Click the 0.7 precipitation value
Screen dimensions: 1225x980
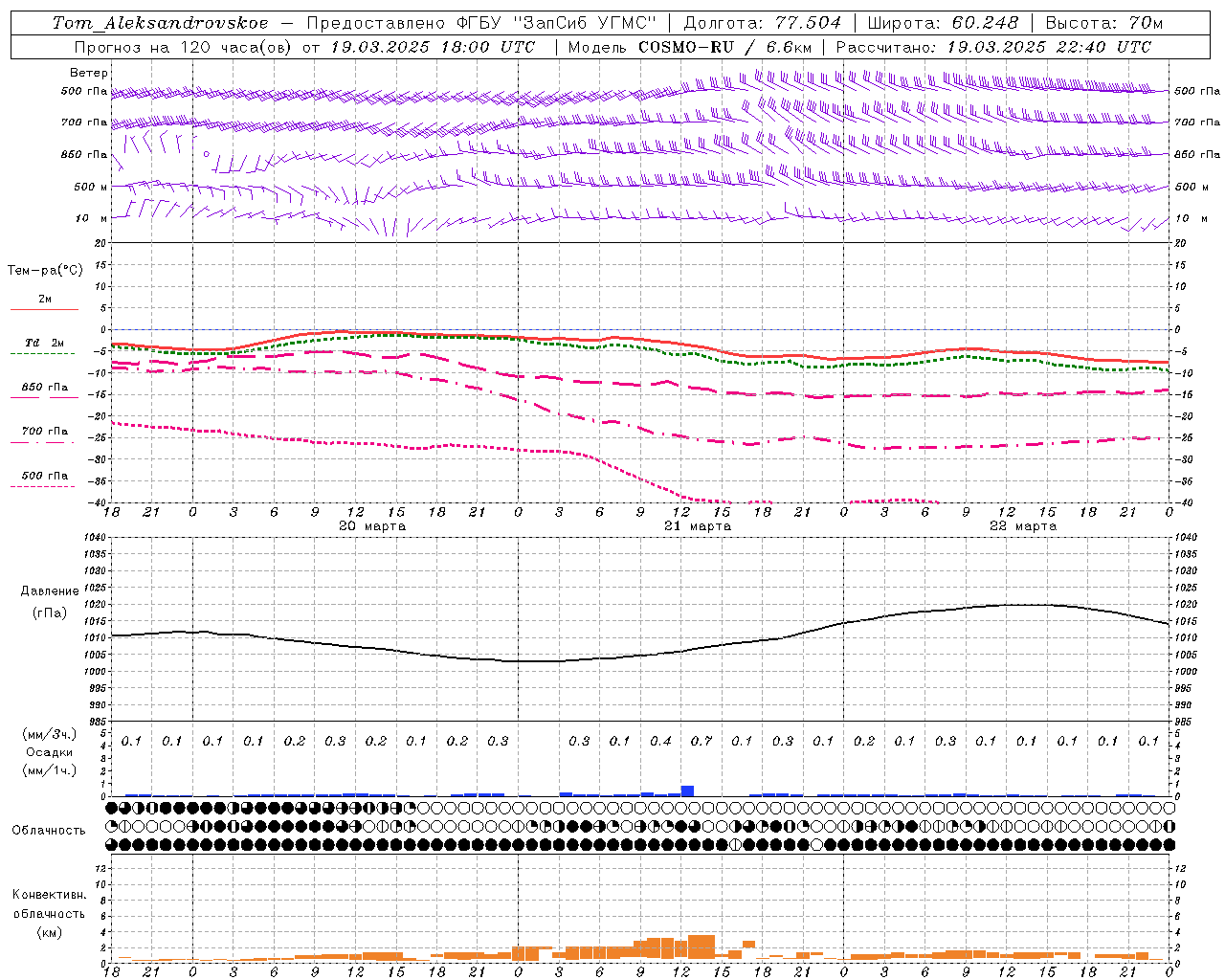(x=702, y=741)
